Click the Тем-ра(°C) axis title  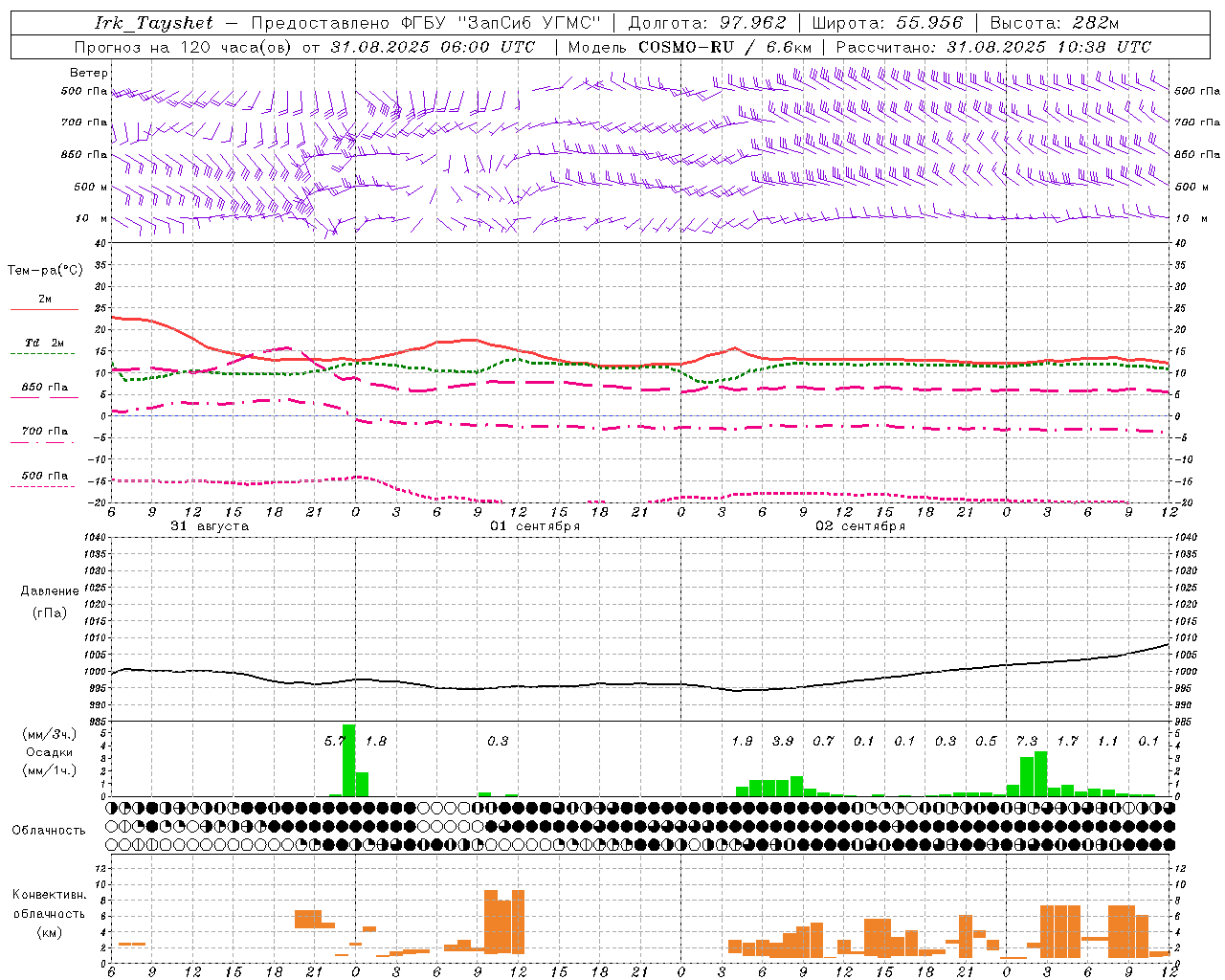(x=45, y=270)
